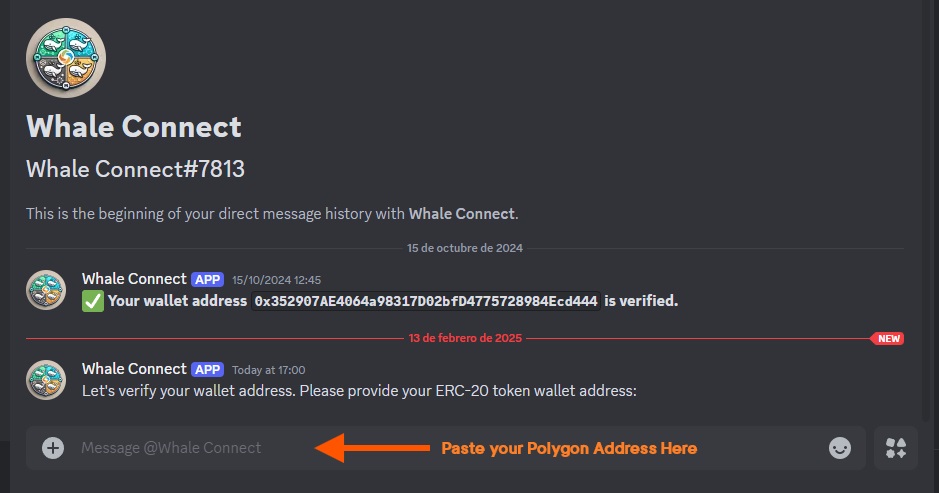Click the plus attachment button in message bar
Screen dimensions: 939x493
(x=53, y=448)
